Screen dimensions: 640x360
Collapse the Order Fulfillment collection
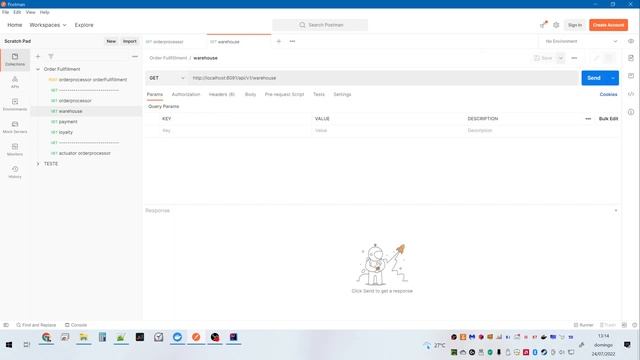(38, 69)
